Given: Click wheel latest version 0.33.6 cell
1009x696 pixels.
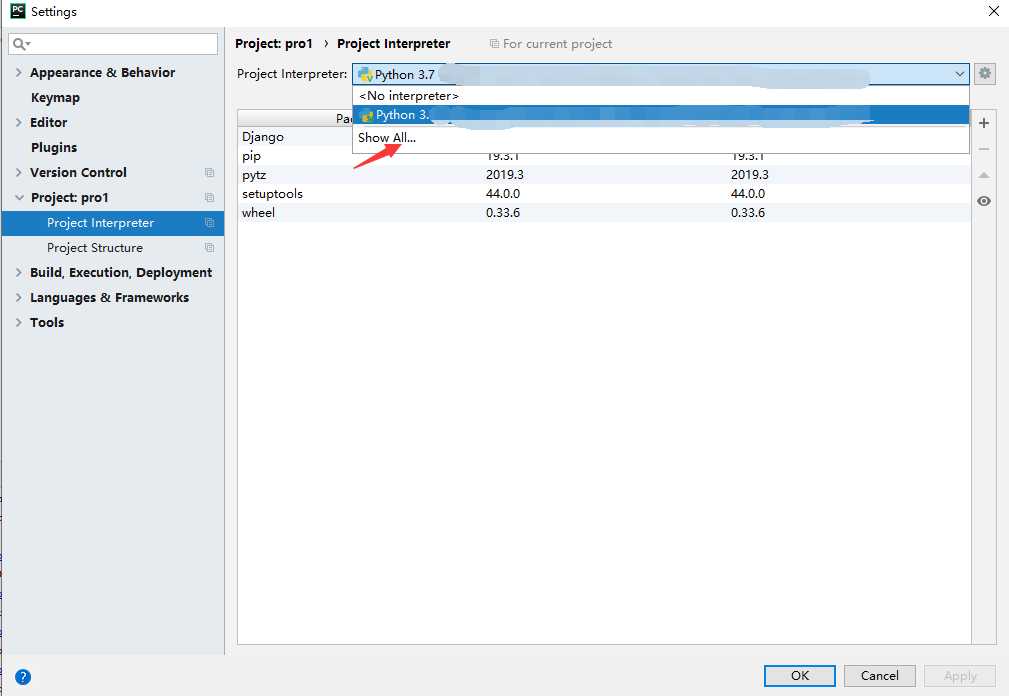Looking at the screenshot, I should 748,213.
